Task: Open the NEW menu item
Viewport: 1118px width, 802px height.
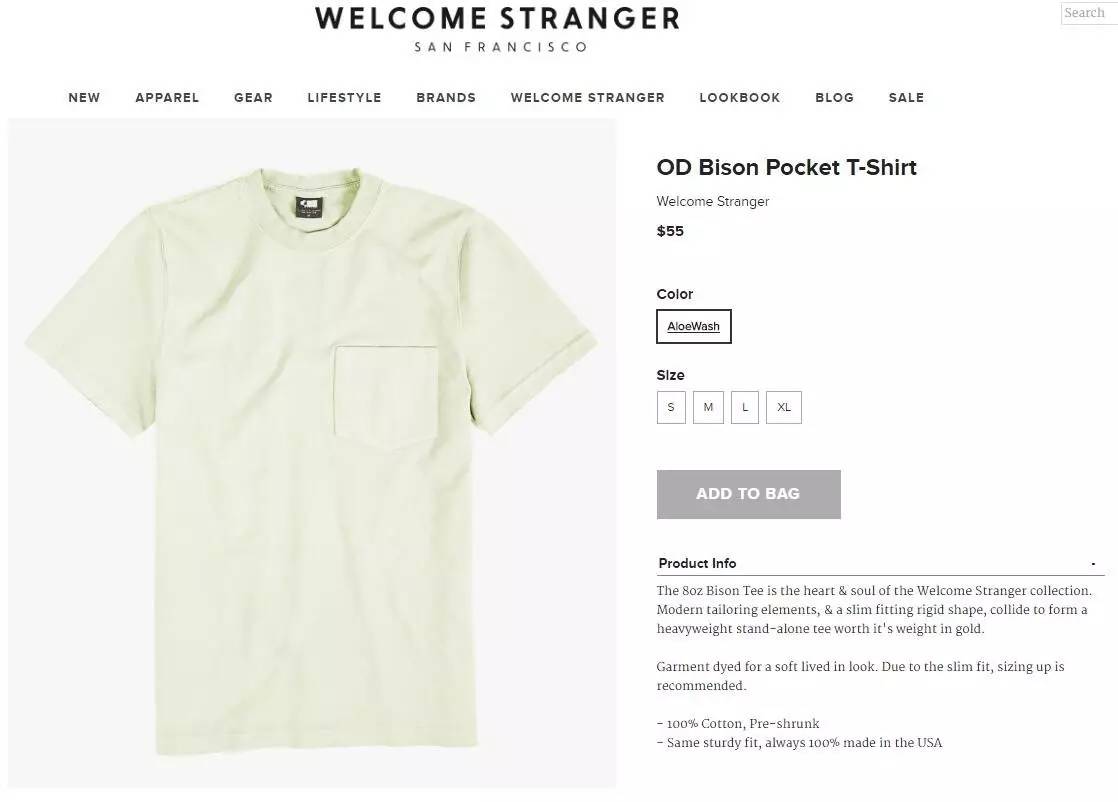Action: coord(84,98)
